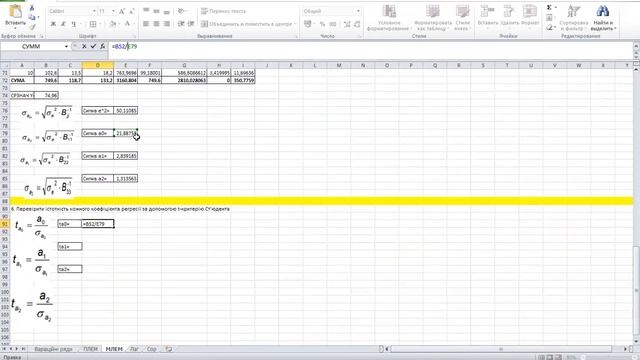Switch to the МЛЕМ sheet tab
Screen dimensions: 640x360
(x=114, y=349)
